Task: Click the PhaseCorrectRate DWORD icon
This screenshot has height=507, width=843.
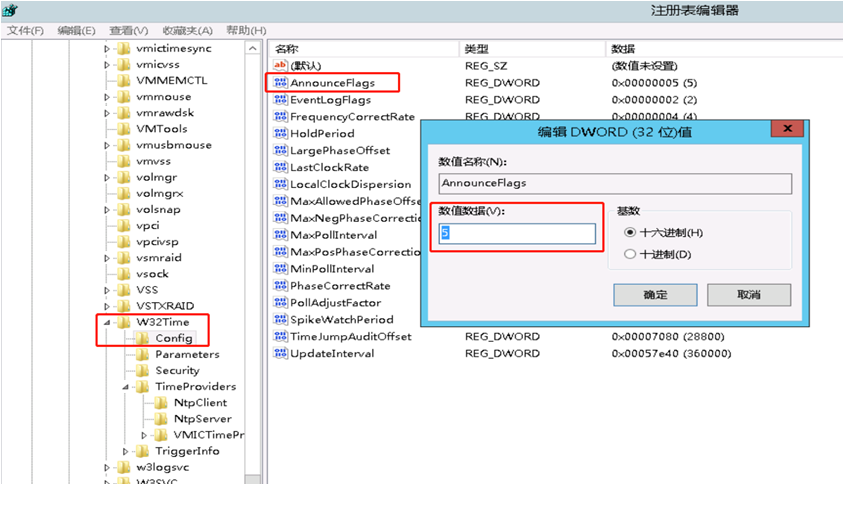Action: pyautogui.click(x=280, y=285)
